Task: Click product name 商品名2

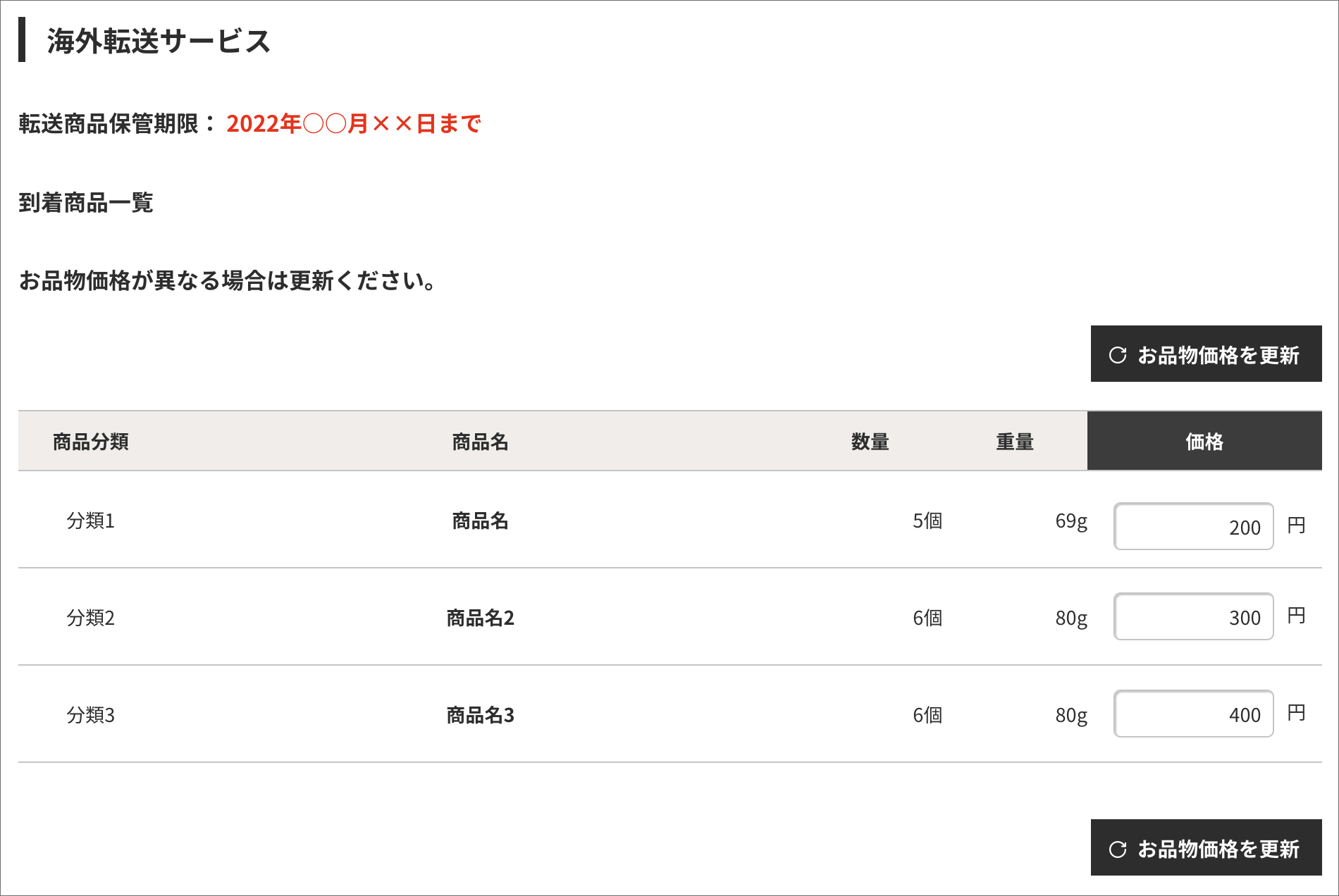Action: coord(480,618)
